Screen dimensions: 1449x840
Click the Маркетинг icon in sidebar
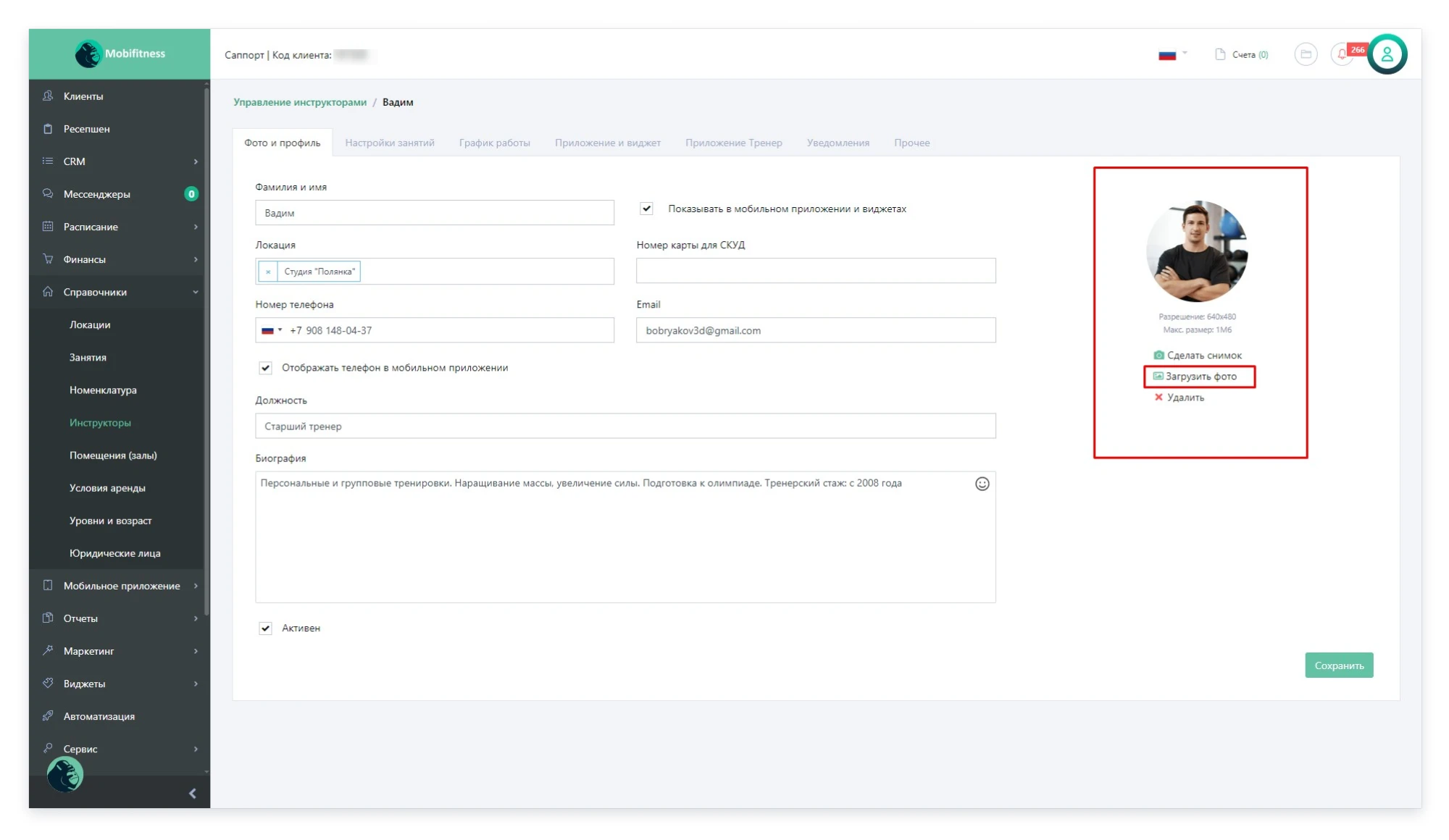pyautogui.click(x=48, y=650)
